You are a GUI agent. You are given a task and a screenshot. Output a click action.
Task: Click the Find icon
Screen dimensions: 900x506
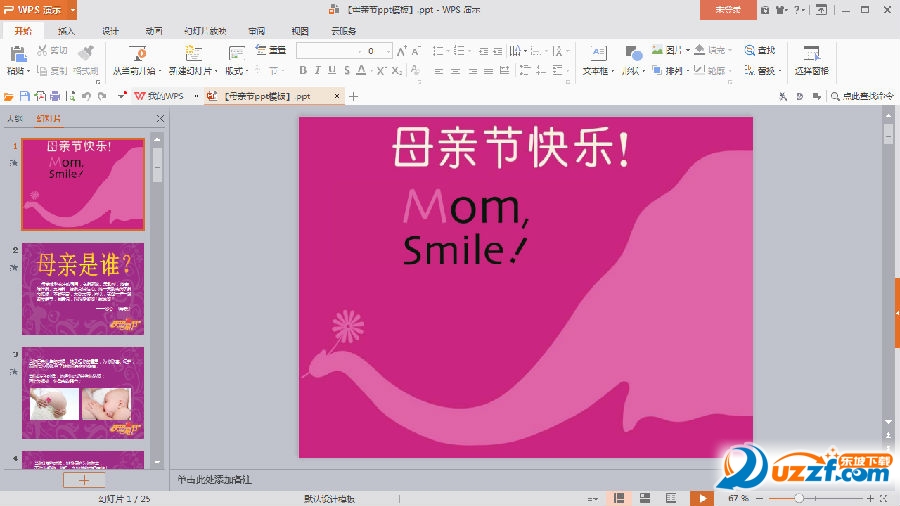(x=750, y=50)
